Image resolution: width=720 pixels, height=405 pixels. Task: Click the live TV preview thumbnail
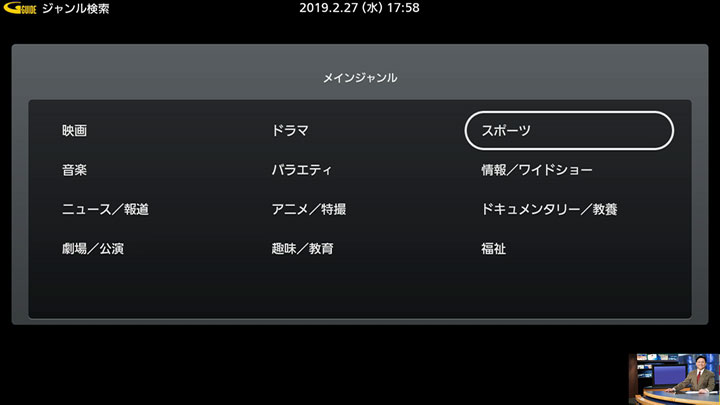[674, 379]
